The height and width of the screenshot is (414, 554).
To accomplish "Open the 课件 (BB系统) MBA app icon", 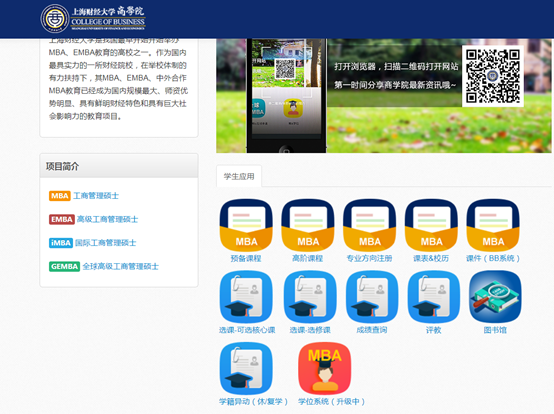I will (493, 225).
